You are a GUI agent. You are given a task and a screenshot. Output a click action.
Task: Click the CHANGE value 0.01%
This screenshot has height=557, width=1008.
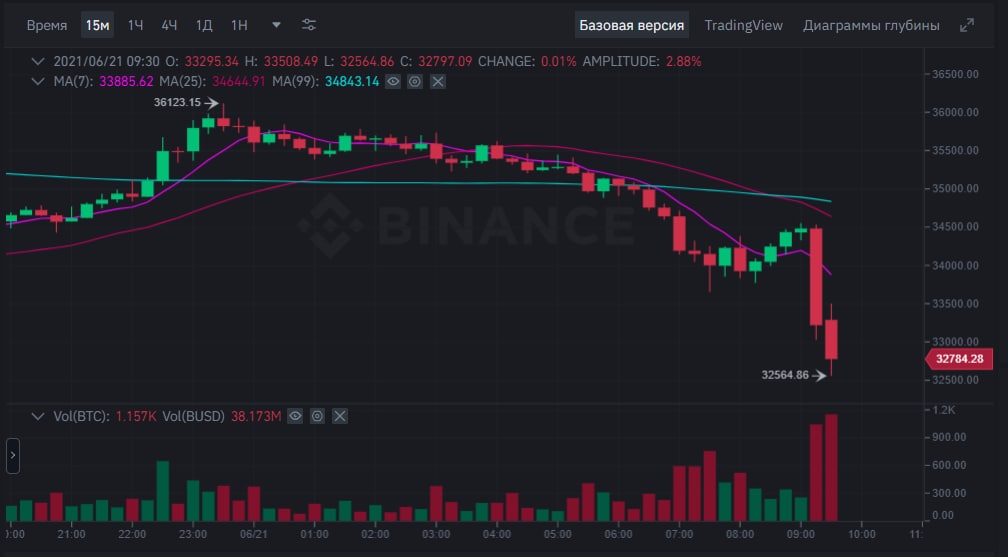(x=559, y=62)
